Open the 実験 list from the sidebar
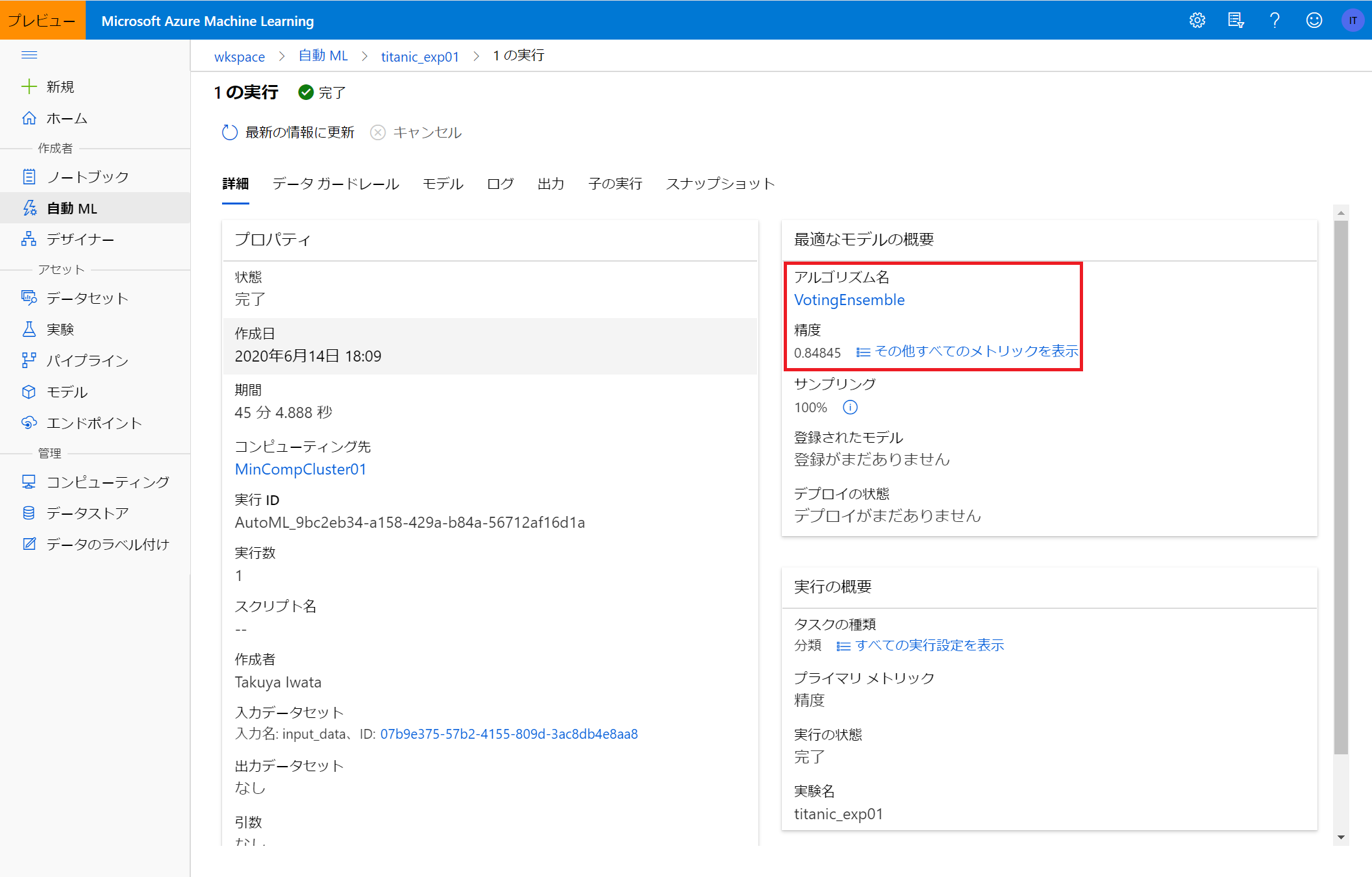The height and width of the screenshot is (877, 1372). click(x=60, y=329)
